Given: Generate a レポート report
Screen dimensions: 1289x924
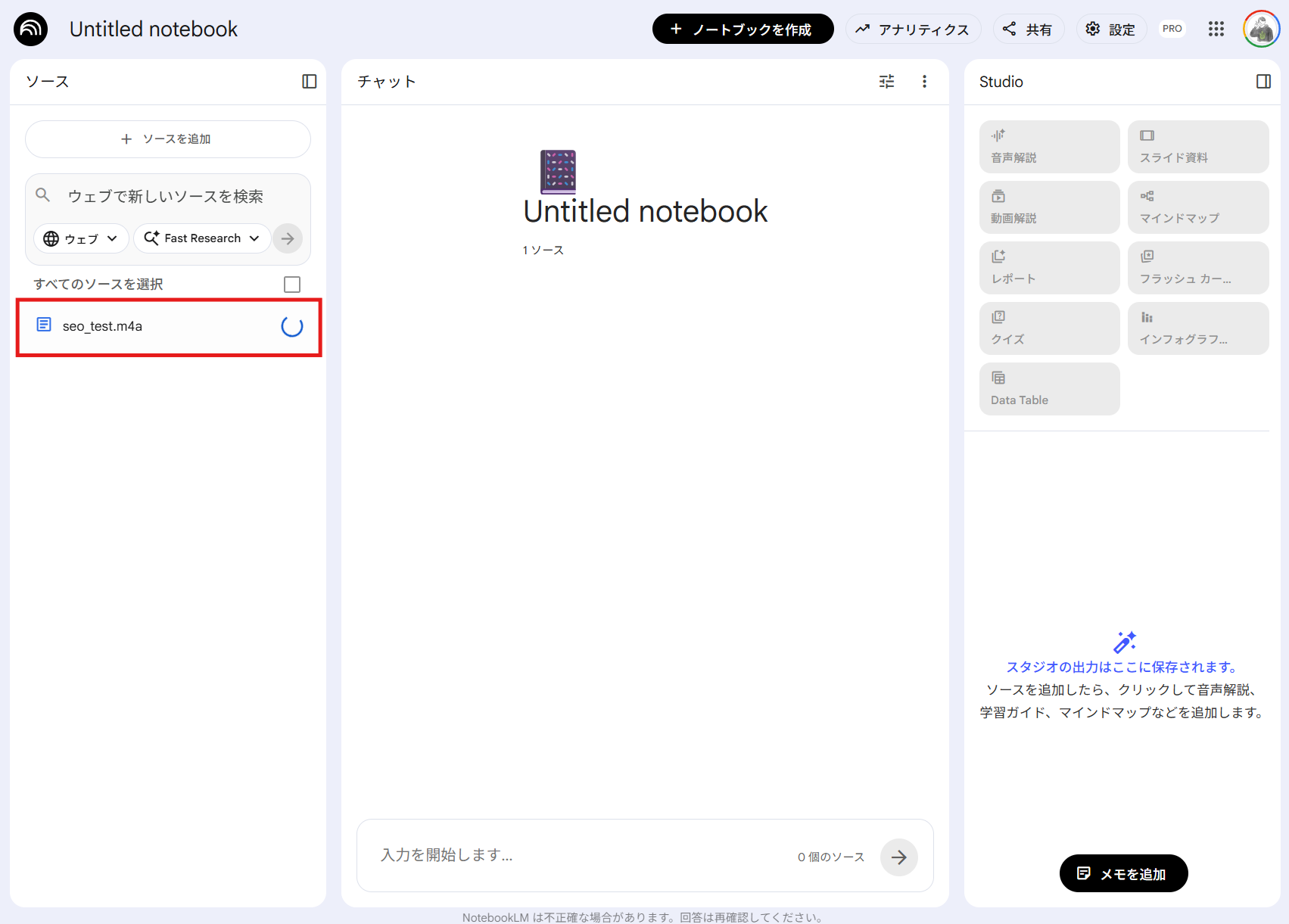Looking at the screenshot, I should [1049, 267].
